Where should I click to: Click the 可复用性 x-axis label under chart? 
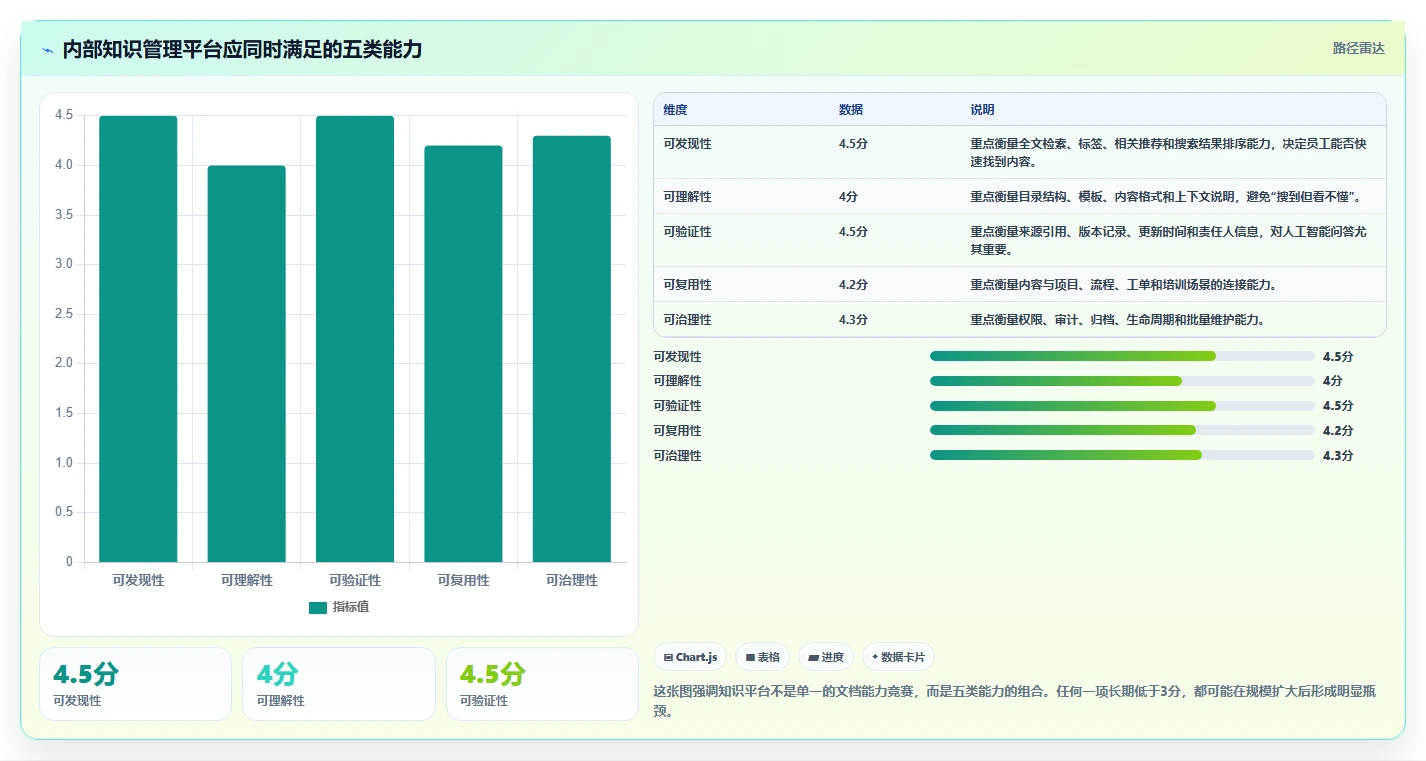pos(463,580)
